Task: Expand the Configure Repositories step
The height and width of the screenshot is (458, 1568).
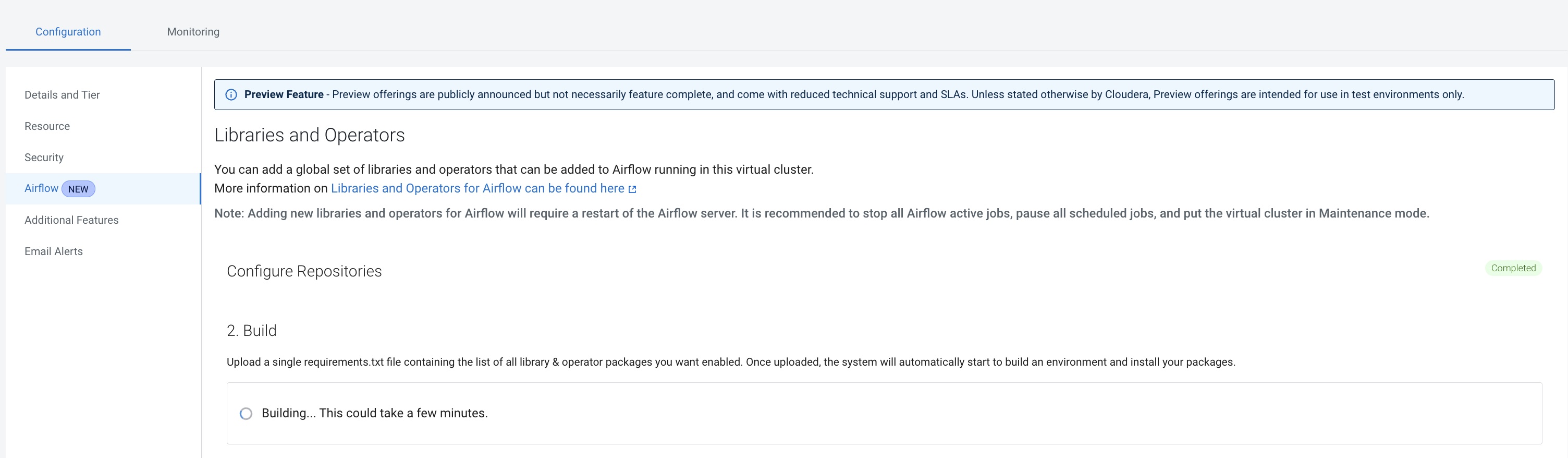Action: tap(304, 271)
